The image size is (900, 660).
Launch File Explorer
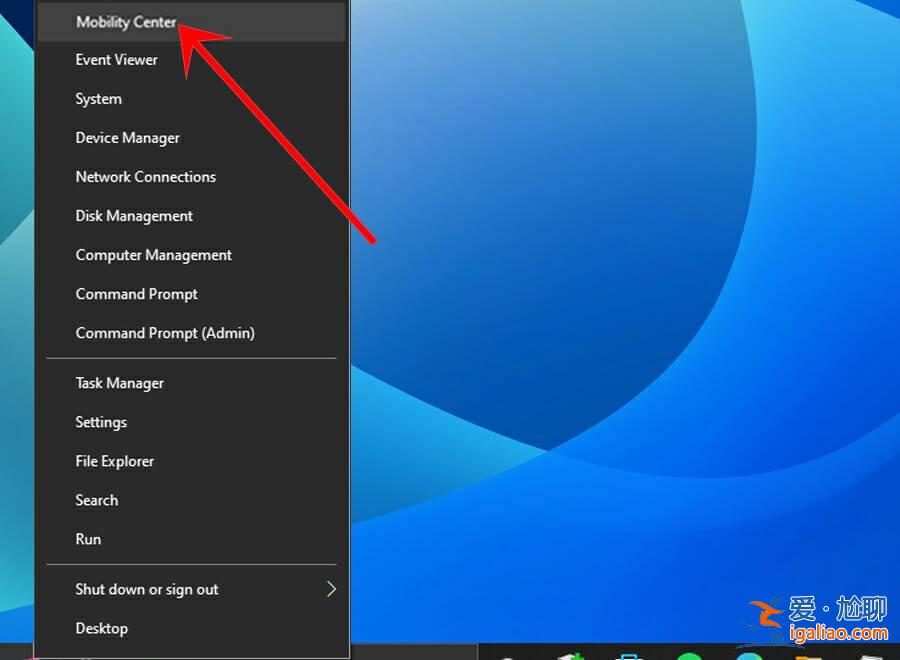pyautogui.click(x=114, y=461)
